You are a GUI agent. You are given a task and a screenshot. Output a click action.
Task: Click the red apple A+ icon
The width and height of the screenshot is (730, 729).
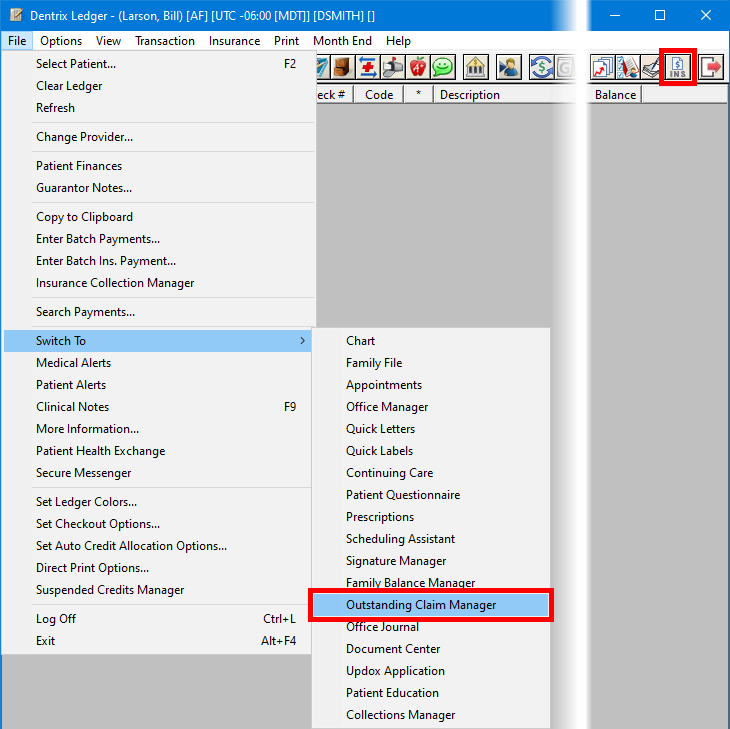point(418,68)
